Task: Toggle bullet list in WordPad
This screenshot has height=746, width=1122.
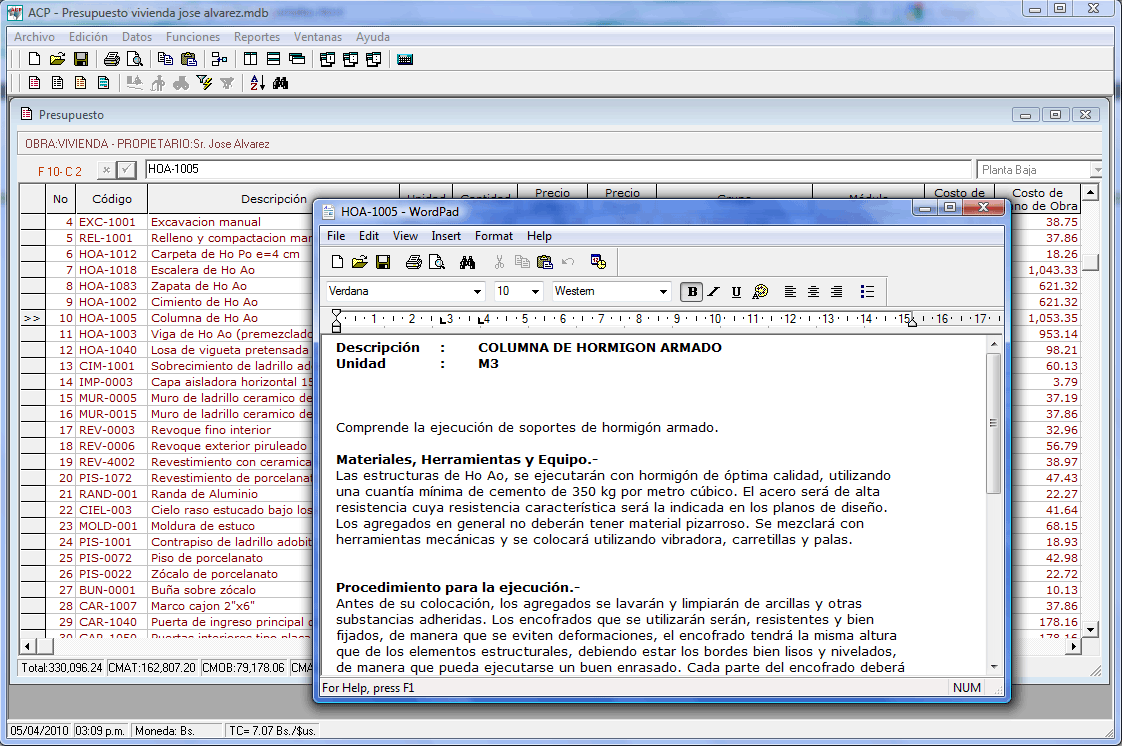Action: [867, 292]
